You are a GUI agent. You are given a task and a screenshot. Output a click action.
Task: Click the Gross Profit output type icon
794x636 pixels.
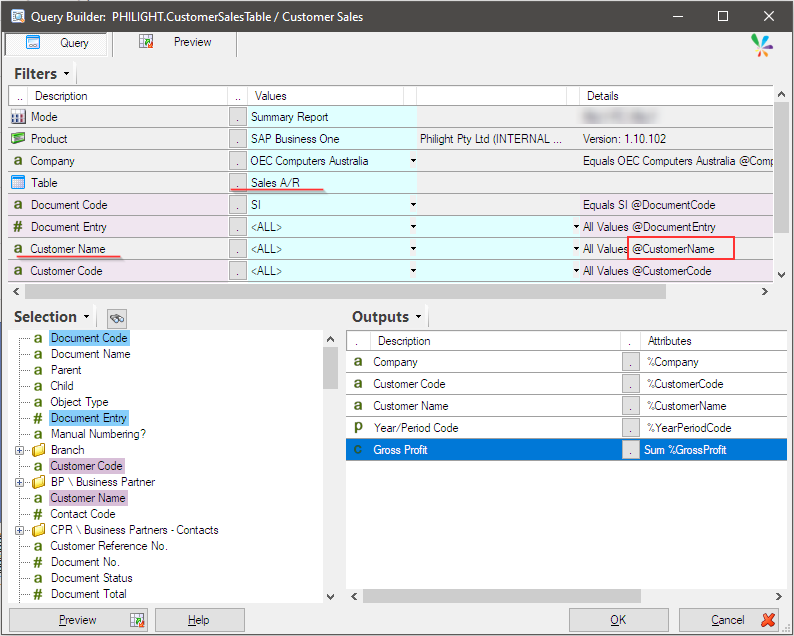tap(358, 450)
